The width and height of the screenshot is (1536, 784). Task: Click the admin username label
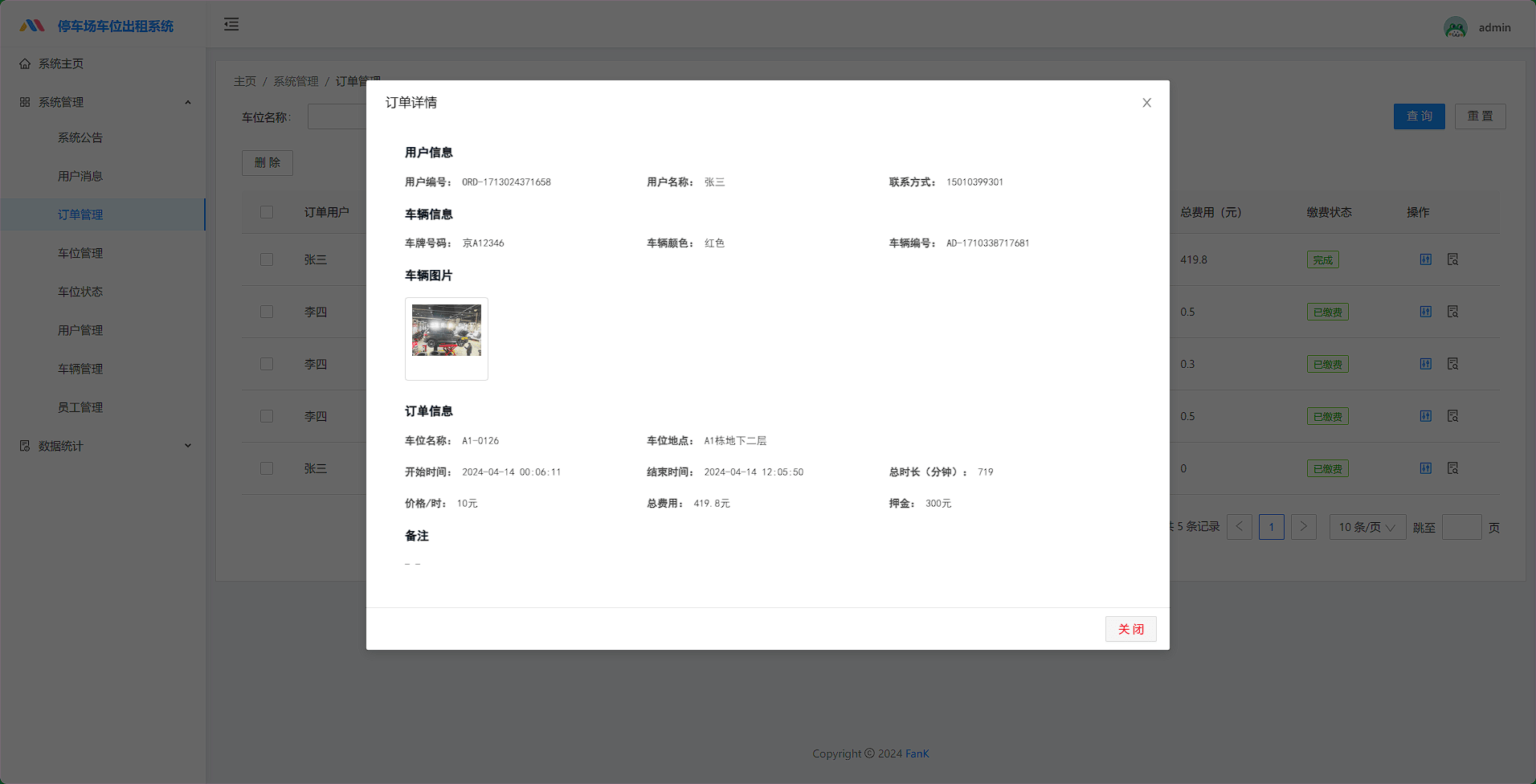(x=1494, y=27)
